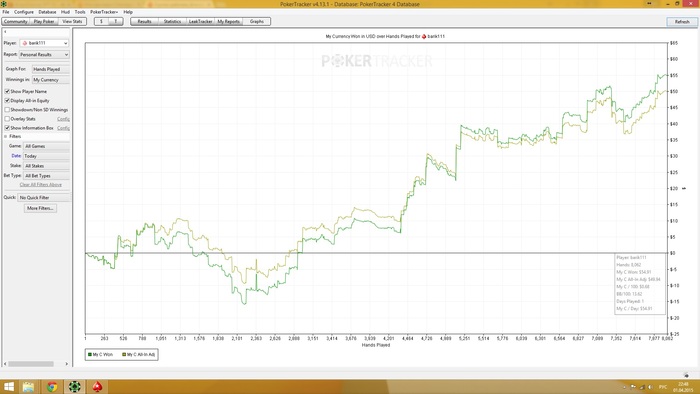The height and width of the screenshot is (394, 700).
Task: Open the Overlay Stats Config link
Action: tap(63, 119)
